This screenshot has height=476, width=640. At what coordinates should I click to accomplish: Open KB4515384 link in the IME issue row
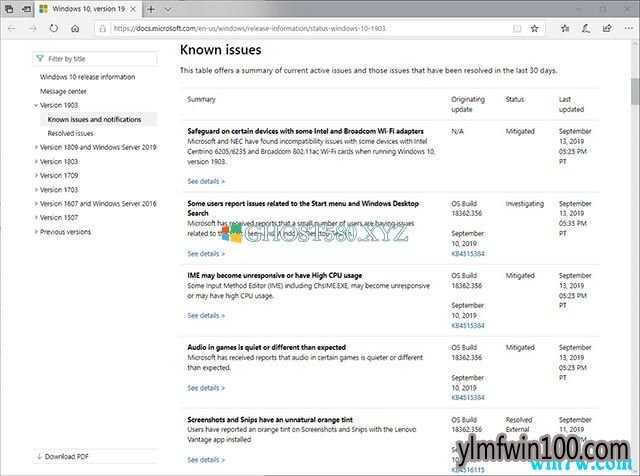[x=468, y=325]
